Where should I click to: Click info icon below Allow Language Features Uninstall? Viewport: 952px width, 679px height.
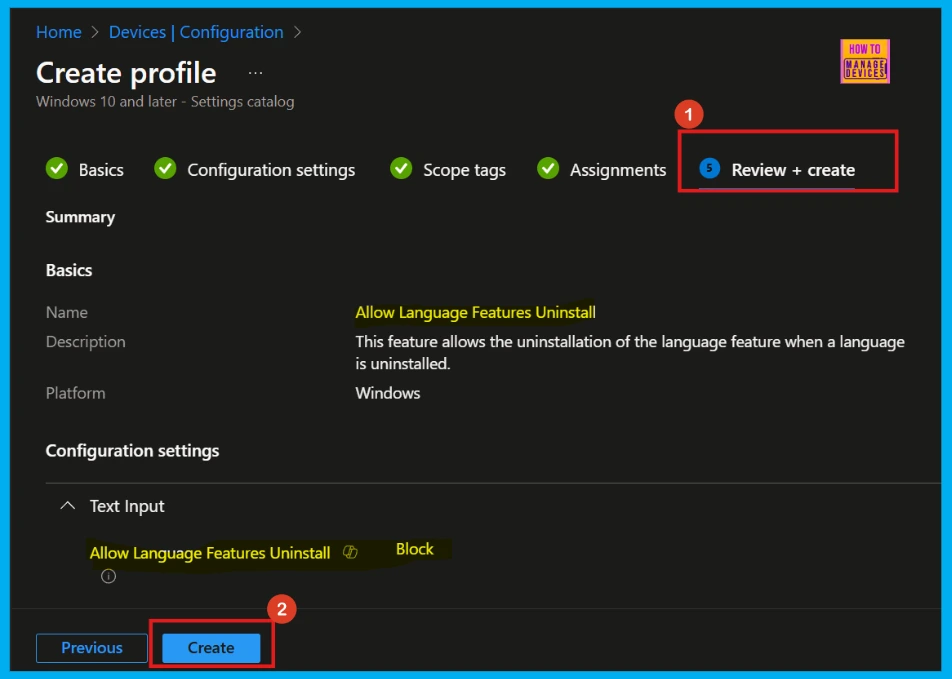[109, 576]
